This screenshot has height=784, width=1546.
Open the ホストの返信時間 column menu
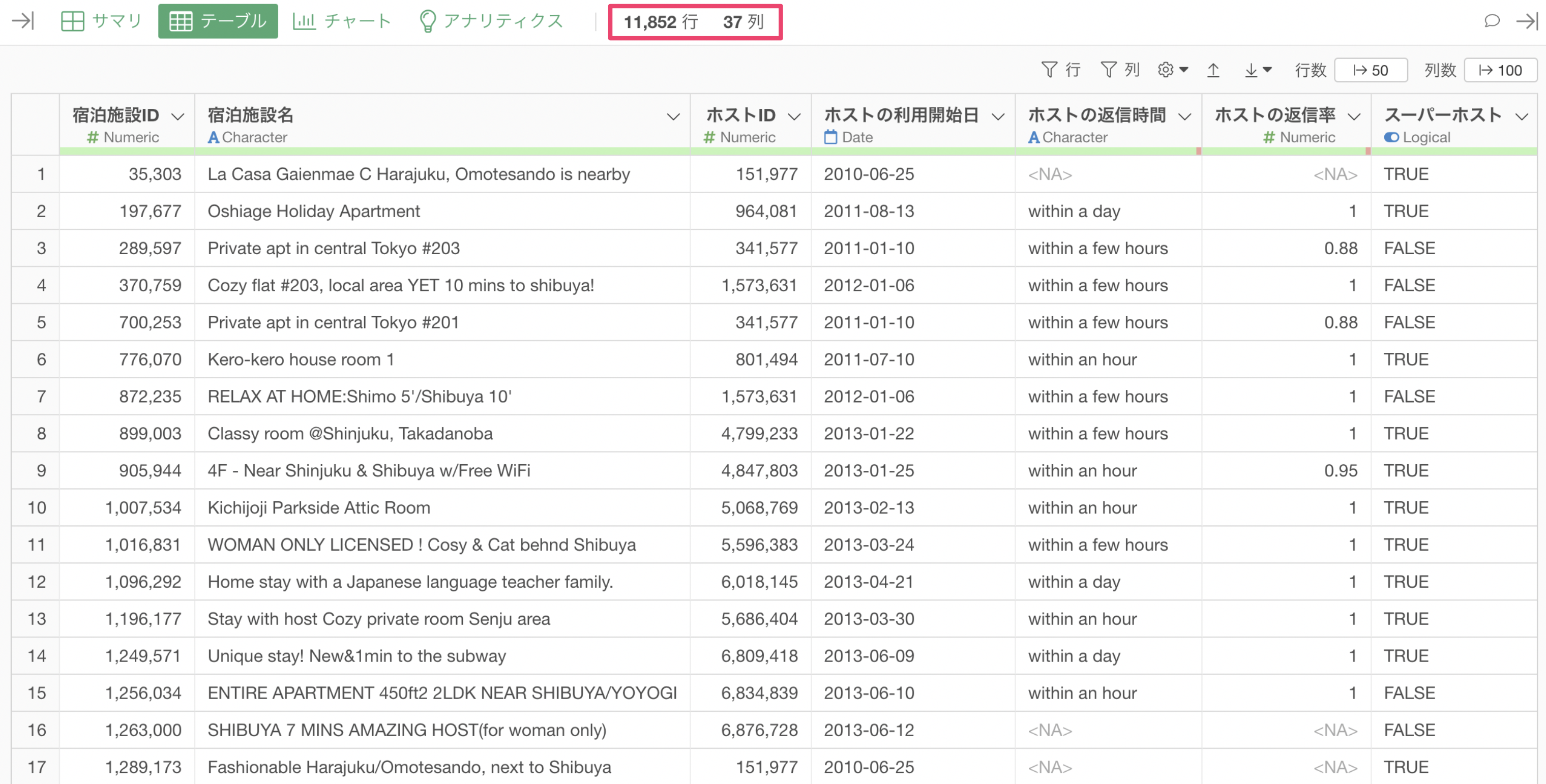tap(1185, 116)
